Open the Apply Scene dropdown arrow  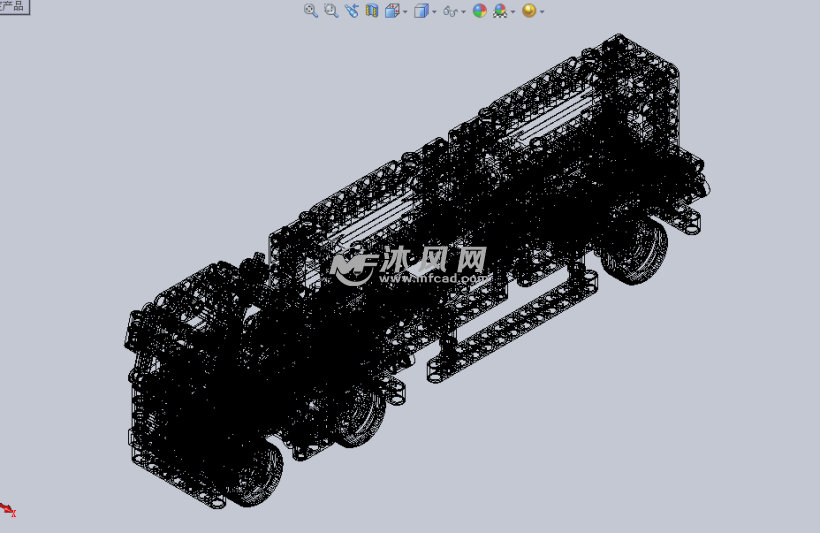click(x=513, y=12)
